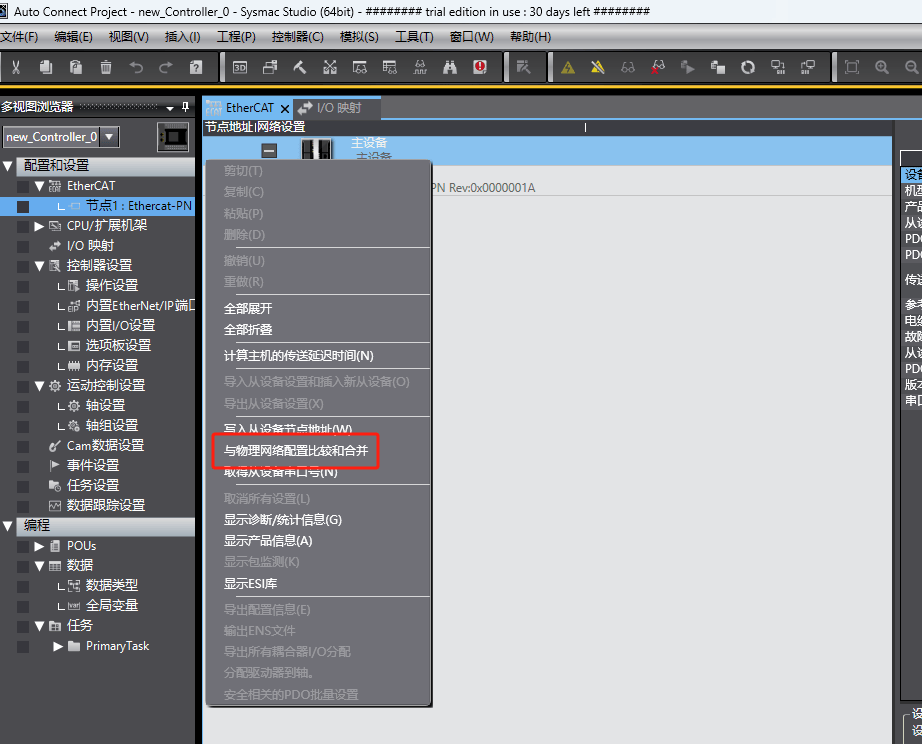922x744 pixels.
Task: Click the Copy toolbar icon
Action: (46, 68)
